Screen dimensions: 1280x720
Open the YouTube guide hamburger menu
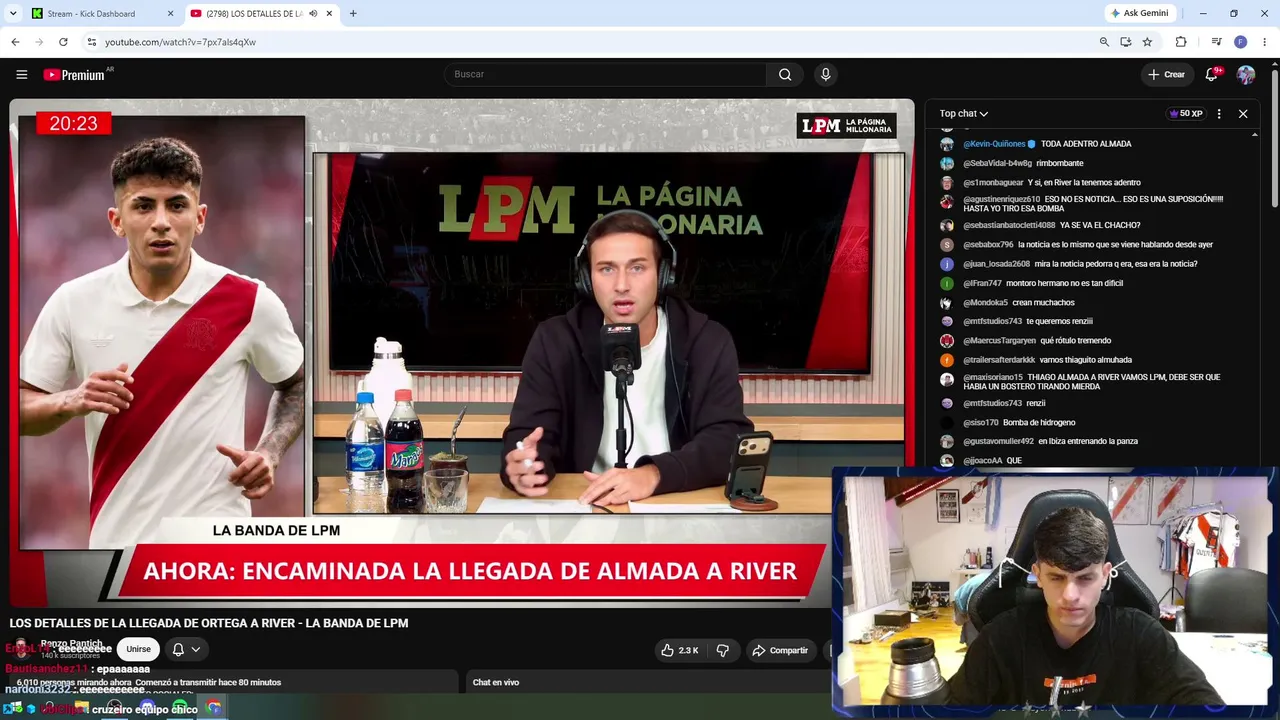point(21,74)
